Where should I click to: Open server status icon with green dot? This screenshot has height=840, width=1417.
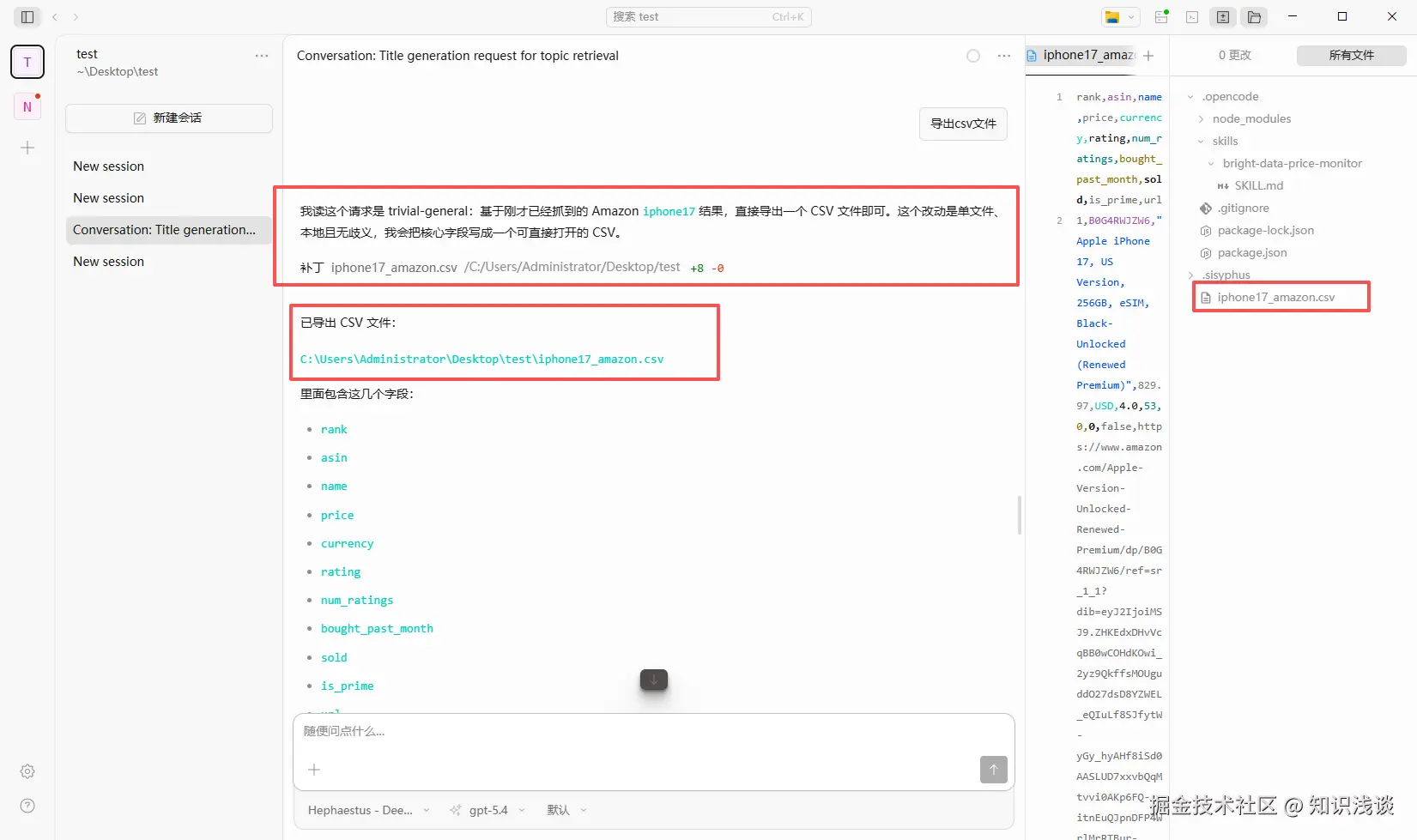coord(1162,16)
